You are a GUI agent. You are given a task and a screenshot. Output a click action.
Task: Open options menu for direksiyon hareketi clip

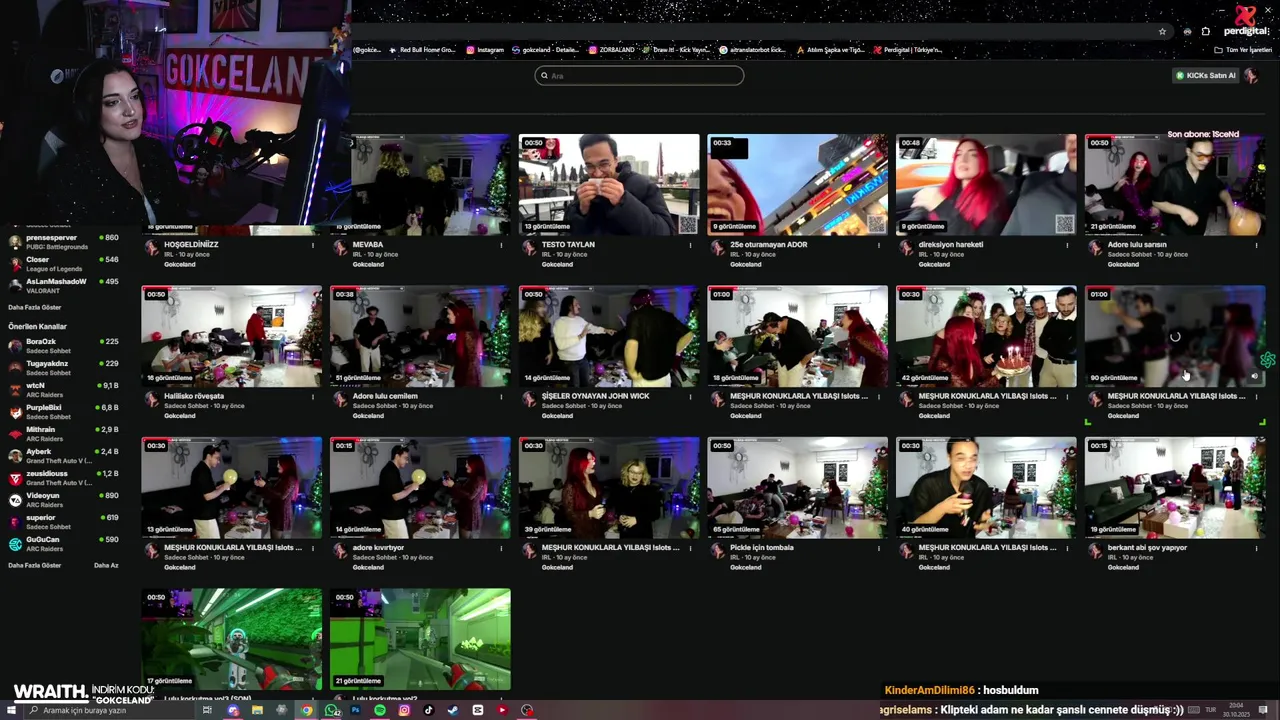pyautogui.click(x=1067, y=245)
